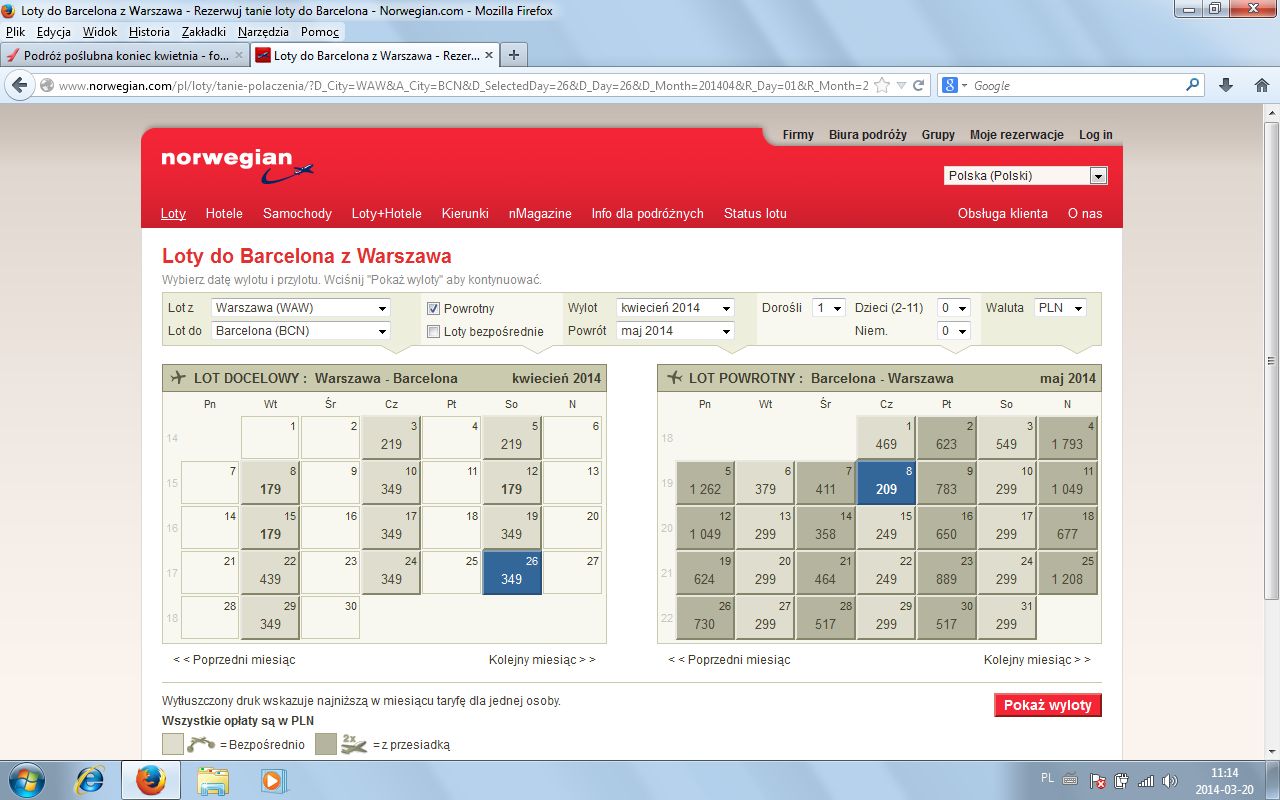Expand the Wylot month dropdown
The height and width of the screenshot is (800, 1280).
[676, 308]
